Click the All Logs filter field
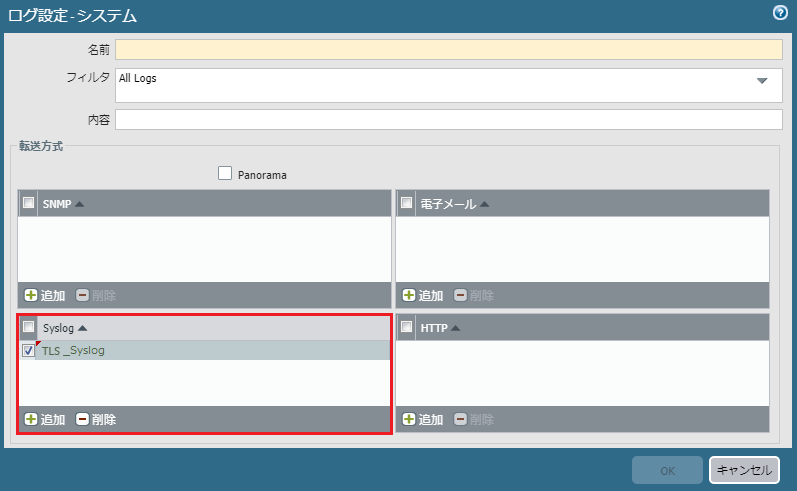Image resolution: width=797 pixels, height=491 pixels. (x=449, y=85)
